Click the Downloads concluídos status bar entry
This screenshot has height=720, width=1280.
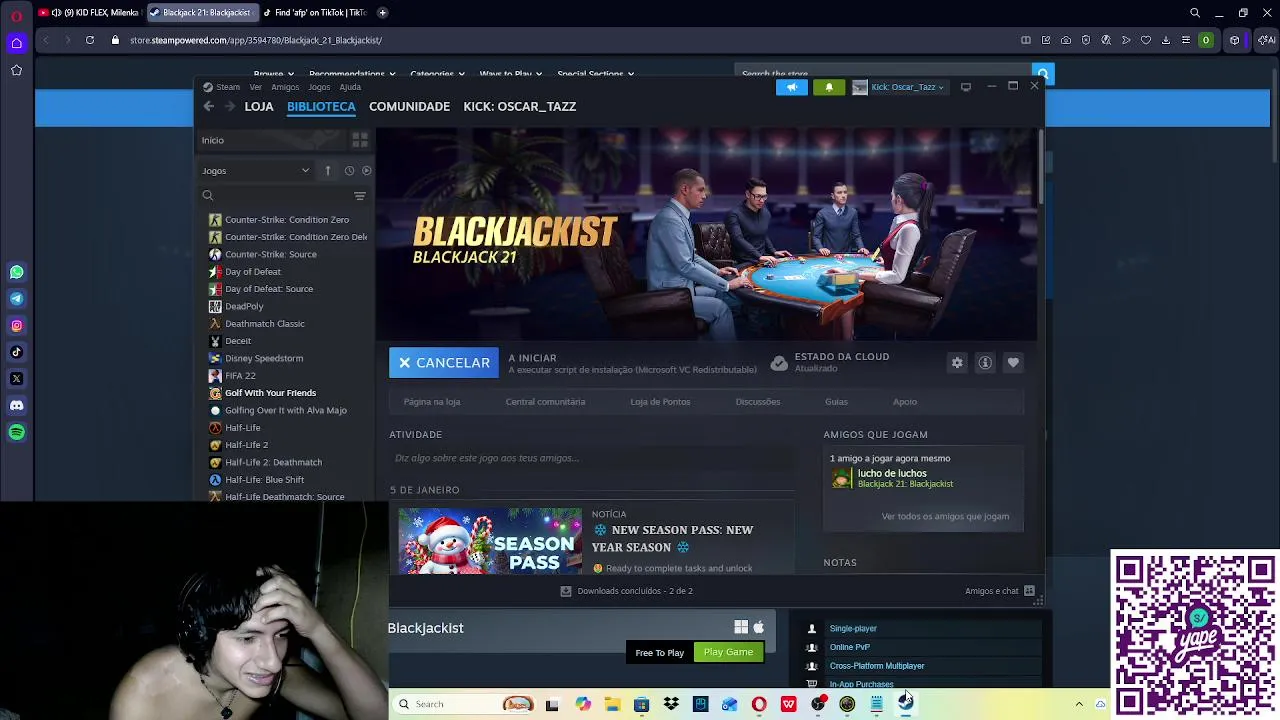point(626,591)
